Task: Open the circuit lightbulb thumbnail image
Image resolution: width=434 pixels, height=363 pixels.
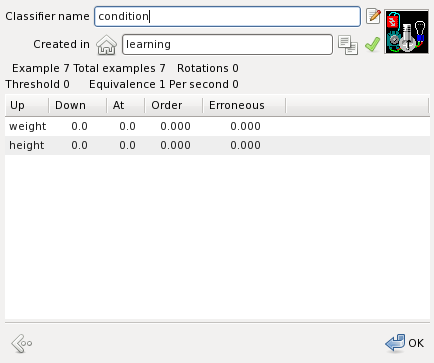Action: (407, 32)
